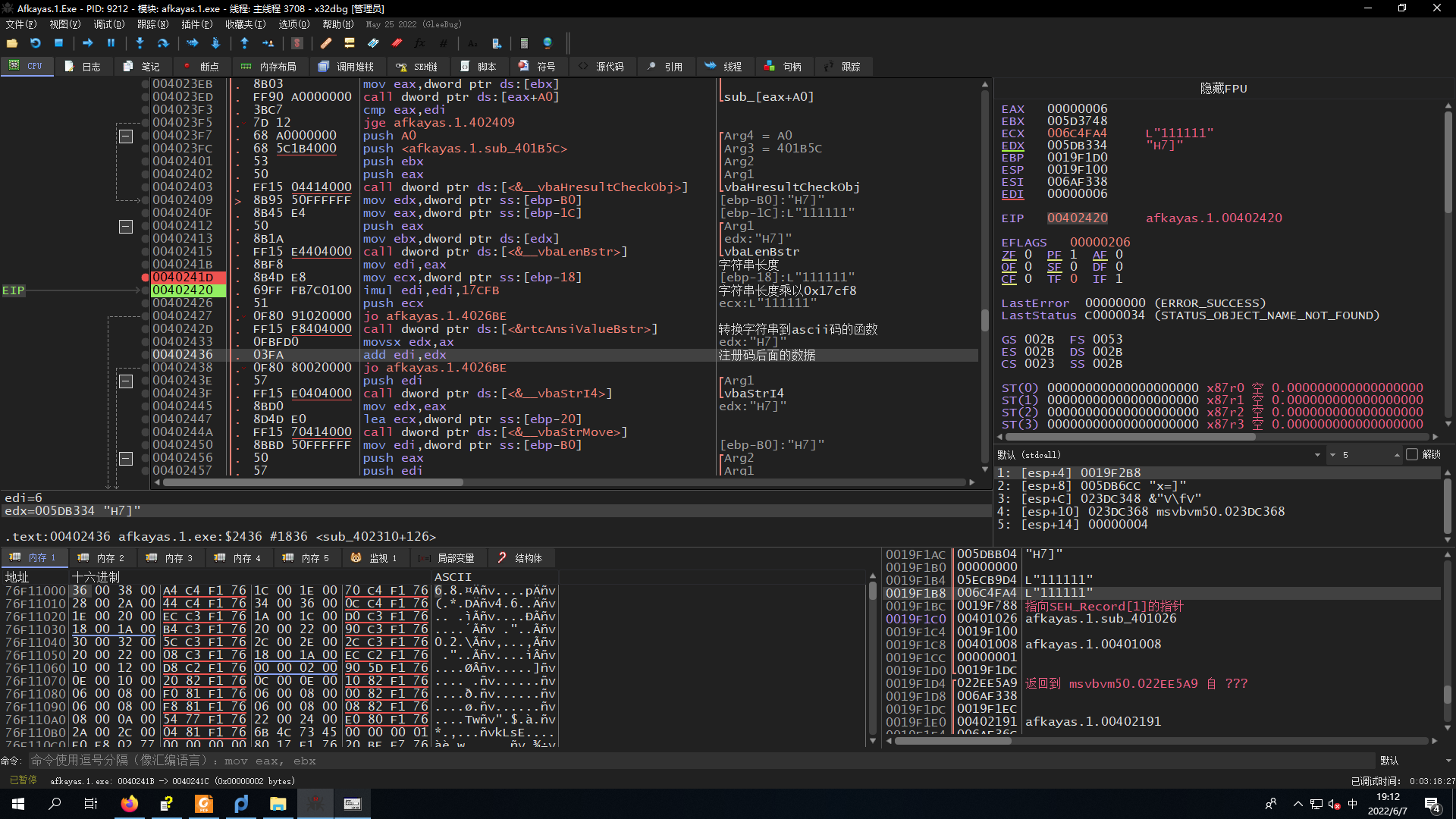Click the Open file folder icon
Viewport: 1456px width, 819px height.
coord(12,43)
